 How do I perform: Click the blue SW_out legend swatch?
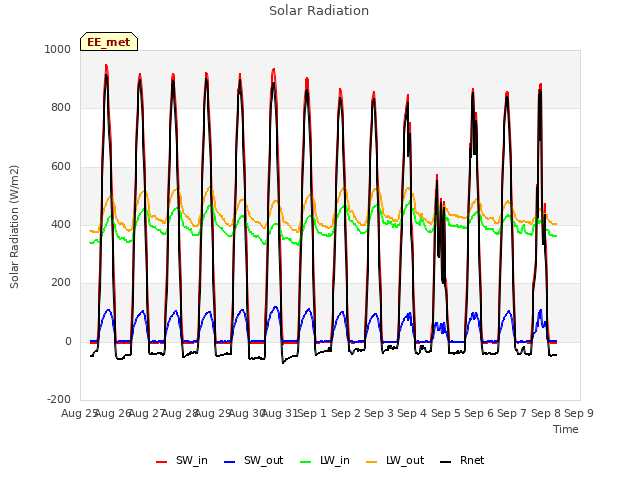[x=230, y=462]
